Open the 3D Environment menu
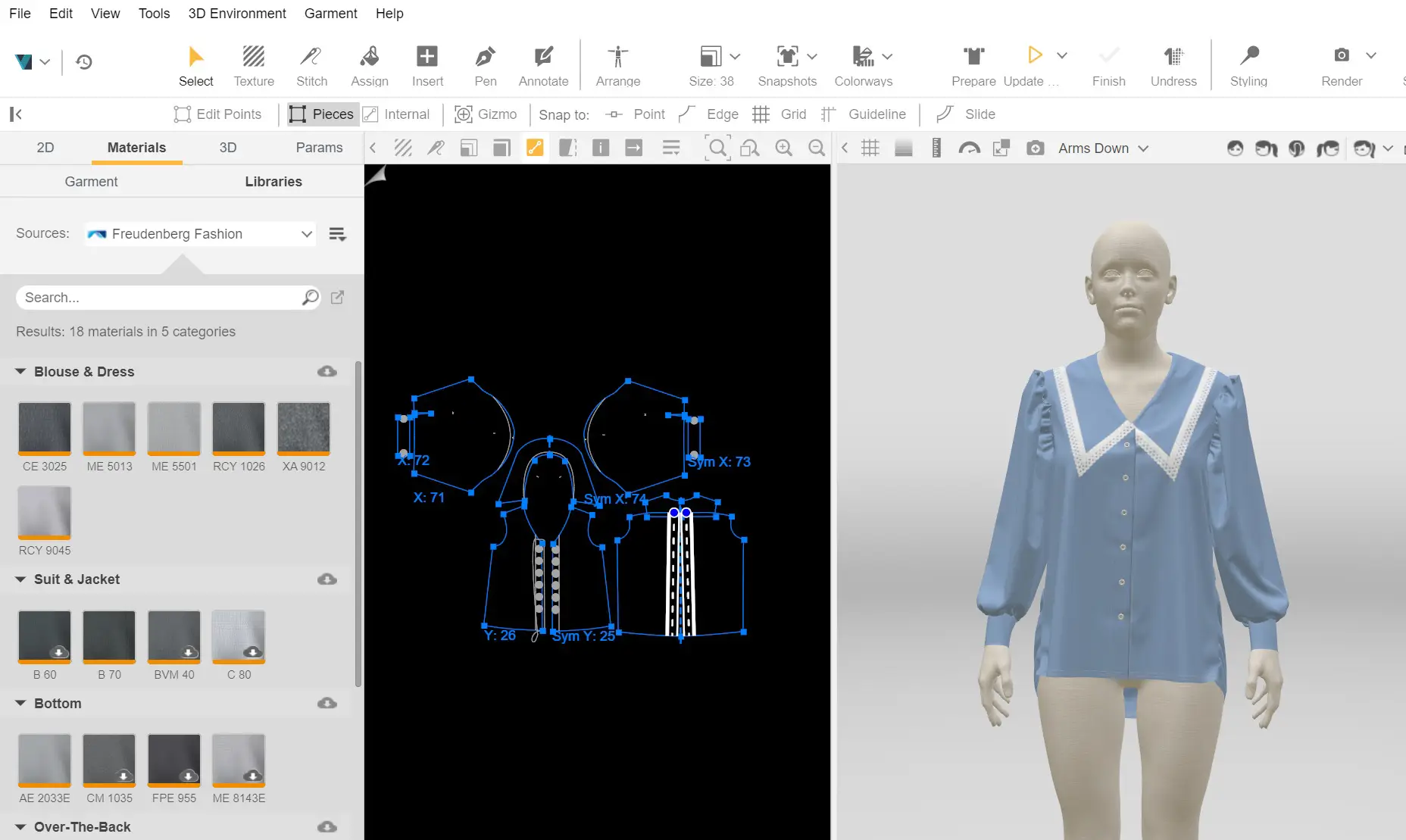 tap(236, 14)
